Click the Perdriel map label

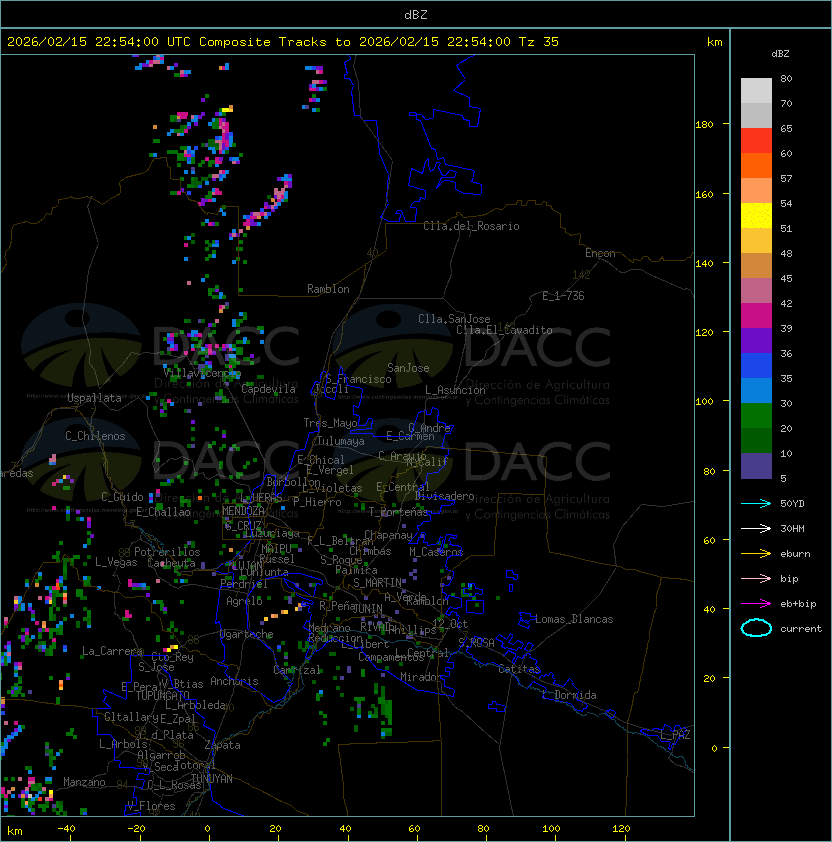click(x=243, y=584)
